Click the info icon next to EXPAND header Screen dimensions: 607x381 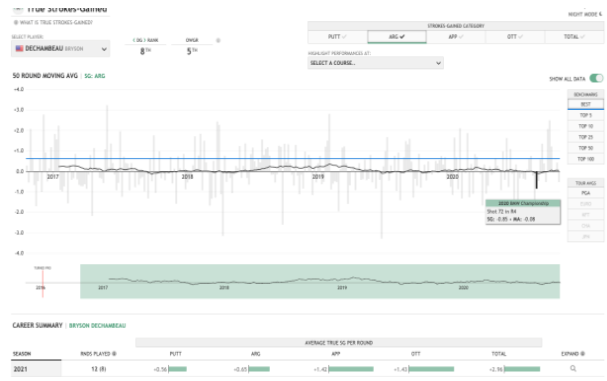coord(583,354)
